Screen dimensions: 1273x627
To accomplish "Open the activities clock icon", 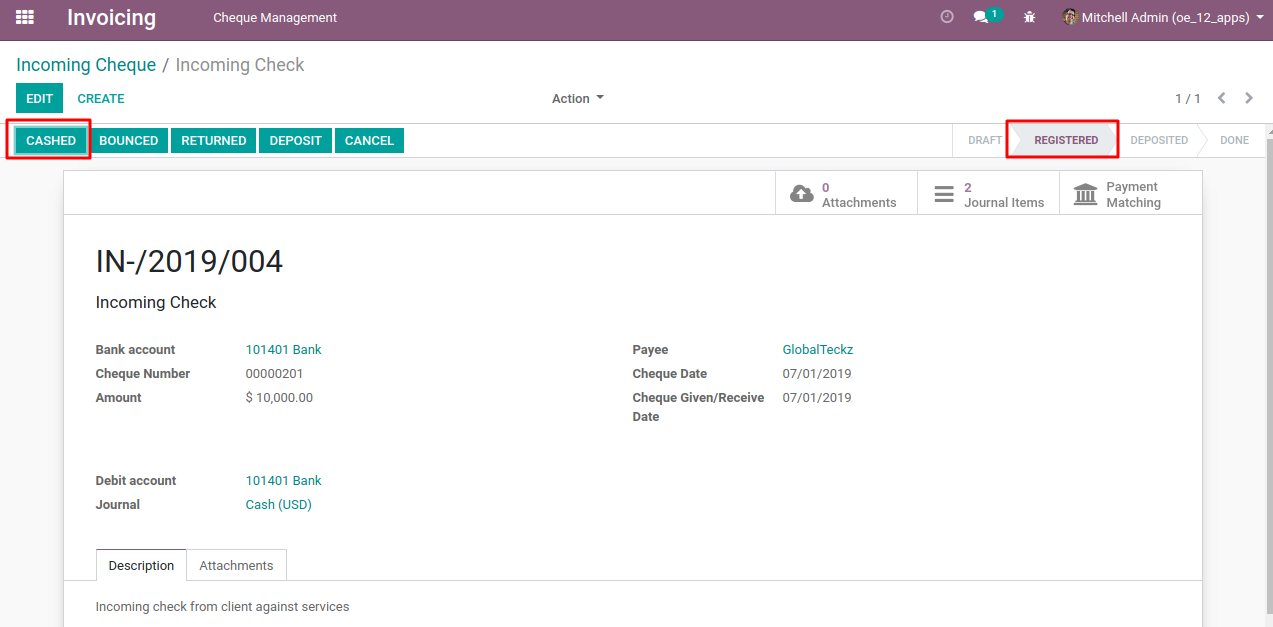I will pos(947,17).
